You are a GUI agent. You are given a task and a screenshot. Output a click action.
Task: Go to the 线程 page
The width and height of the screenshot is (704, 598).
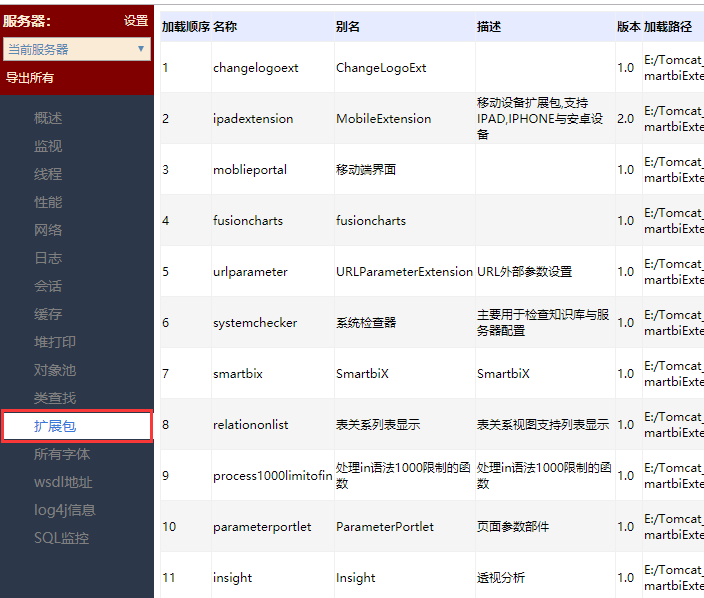(x=48, y=174)
